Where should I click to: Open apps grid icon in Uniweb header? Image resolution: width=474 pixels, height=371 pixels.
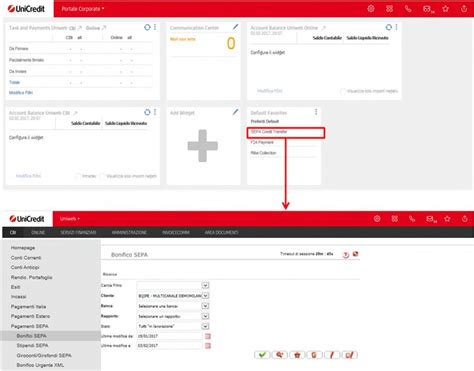pyautogui.click(x=395, y=219)
